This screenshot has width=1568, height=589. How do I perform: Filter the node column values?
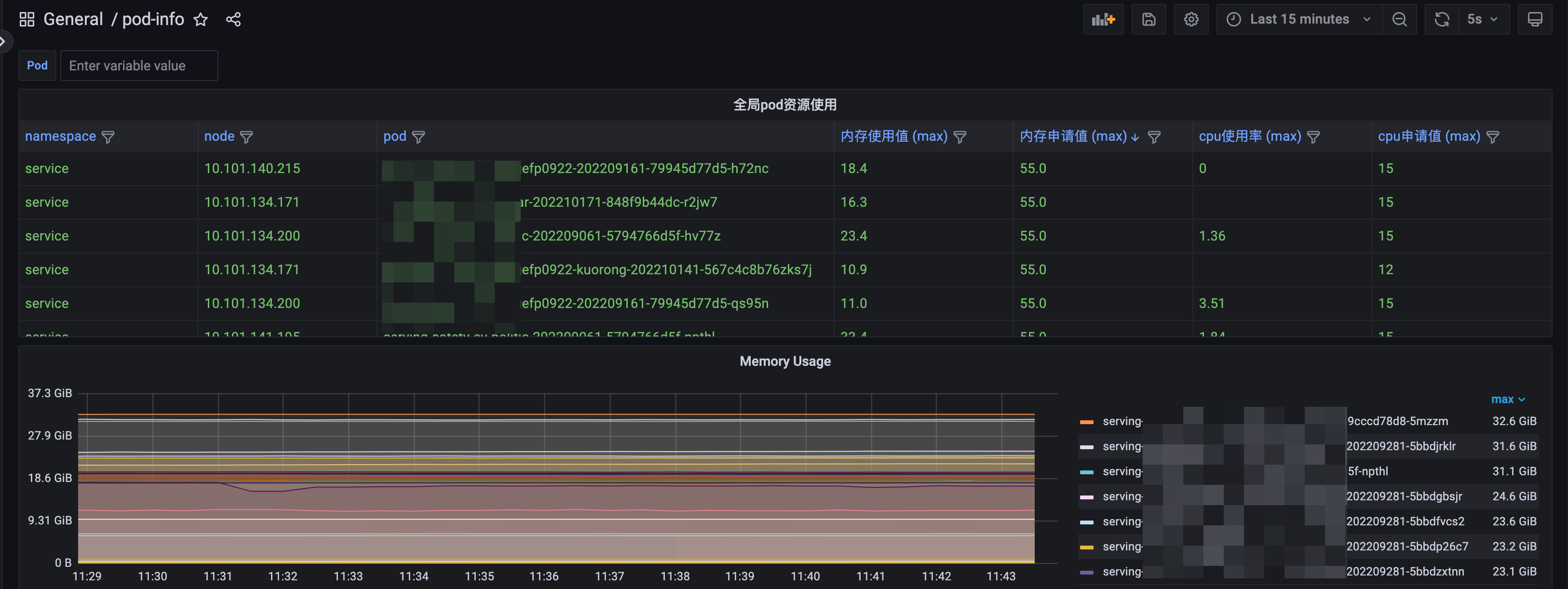(x=246, y=137)
